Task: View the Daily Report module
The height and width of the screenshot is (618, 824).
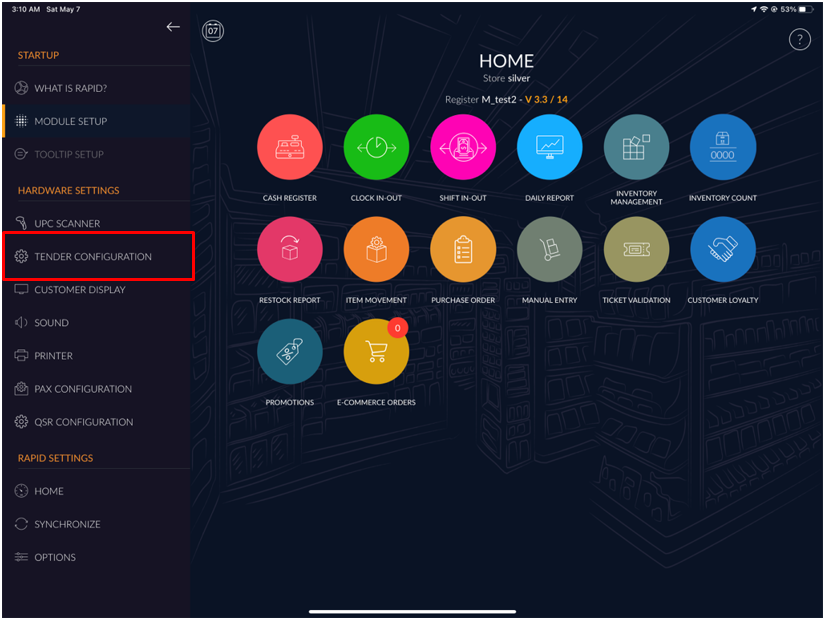Action: click(549, 148)
